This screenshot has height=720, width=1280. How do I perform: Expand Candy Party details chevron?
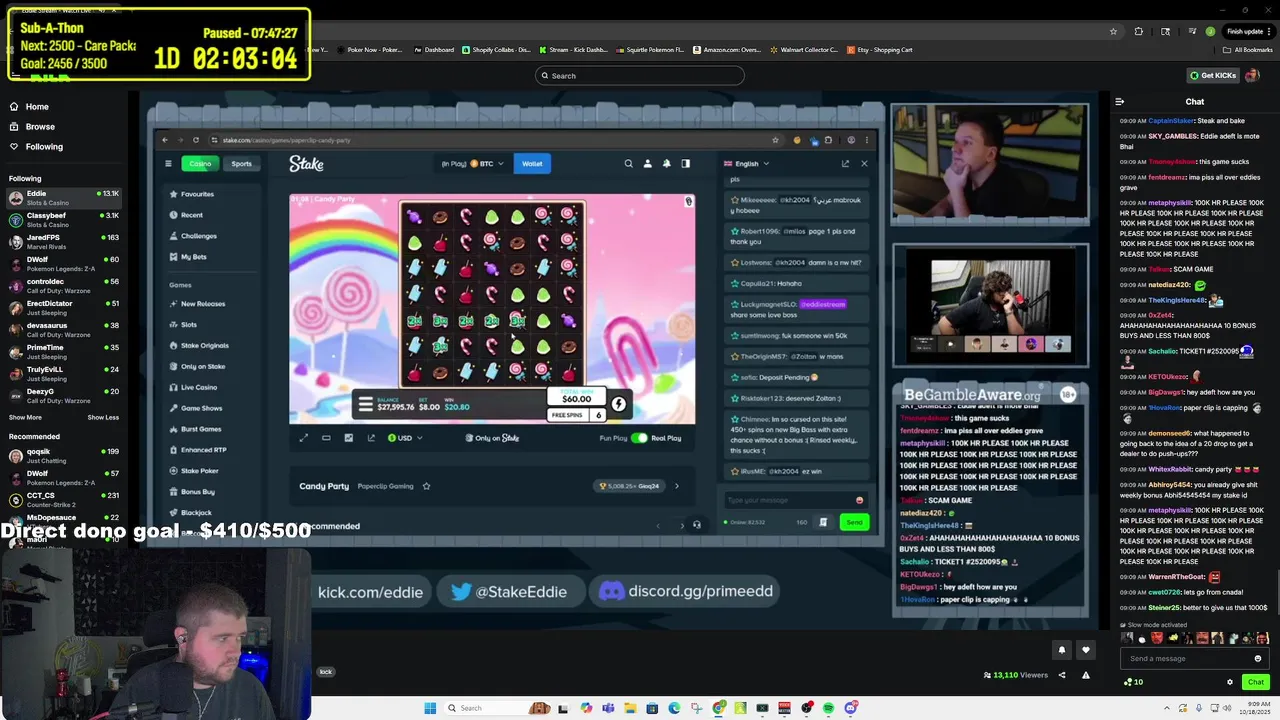676,486
